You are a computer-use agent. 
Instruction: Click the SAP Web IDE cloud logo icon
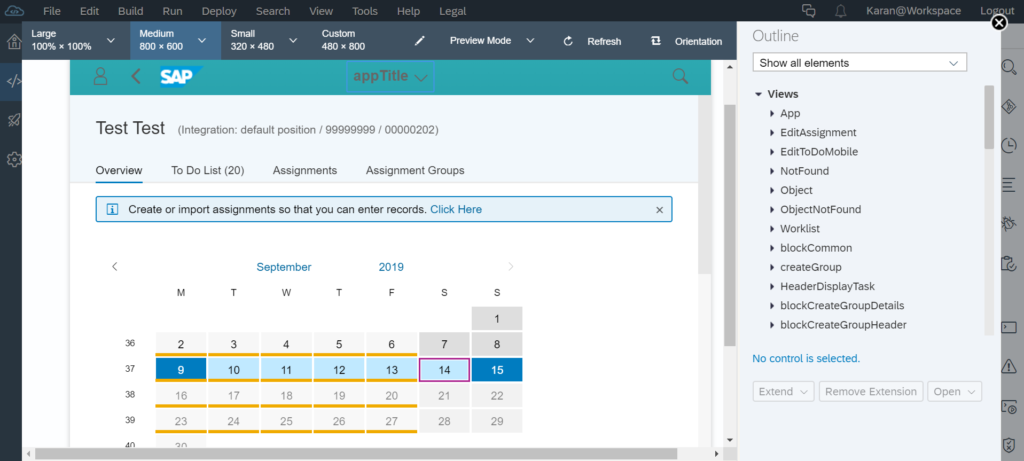[x=14, y=10]
